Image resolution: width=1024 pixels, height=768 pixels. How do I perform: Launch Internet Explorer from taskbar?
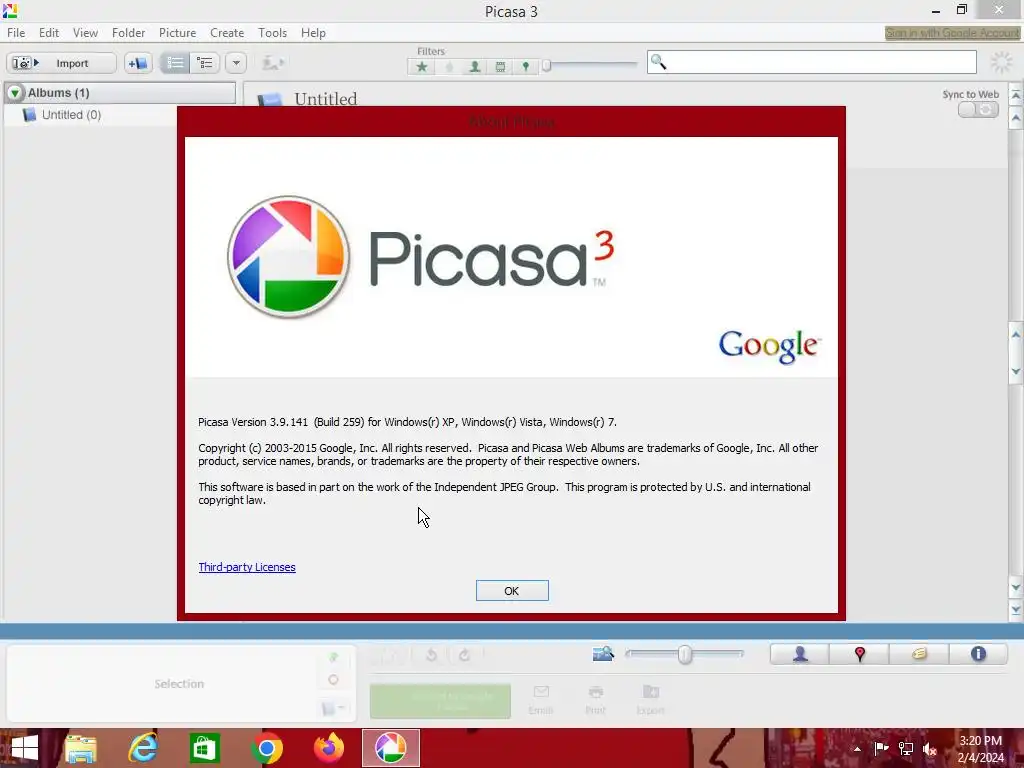coord(142,748)
